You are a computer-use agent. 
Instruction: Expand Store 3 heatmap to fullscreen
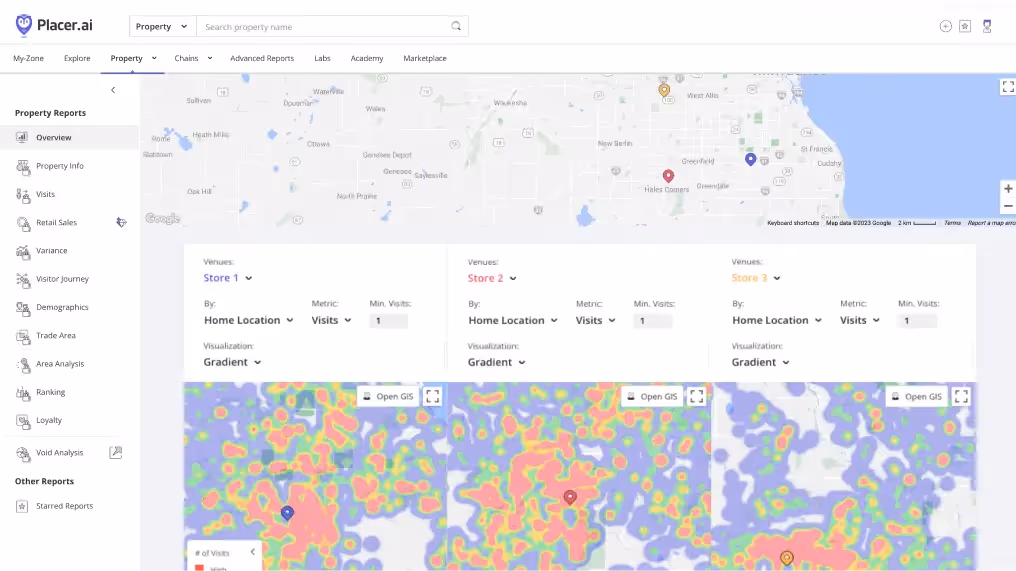[x=961, y=396]
